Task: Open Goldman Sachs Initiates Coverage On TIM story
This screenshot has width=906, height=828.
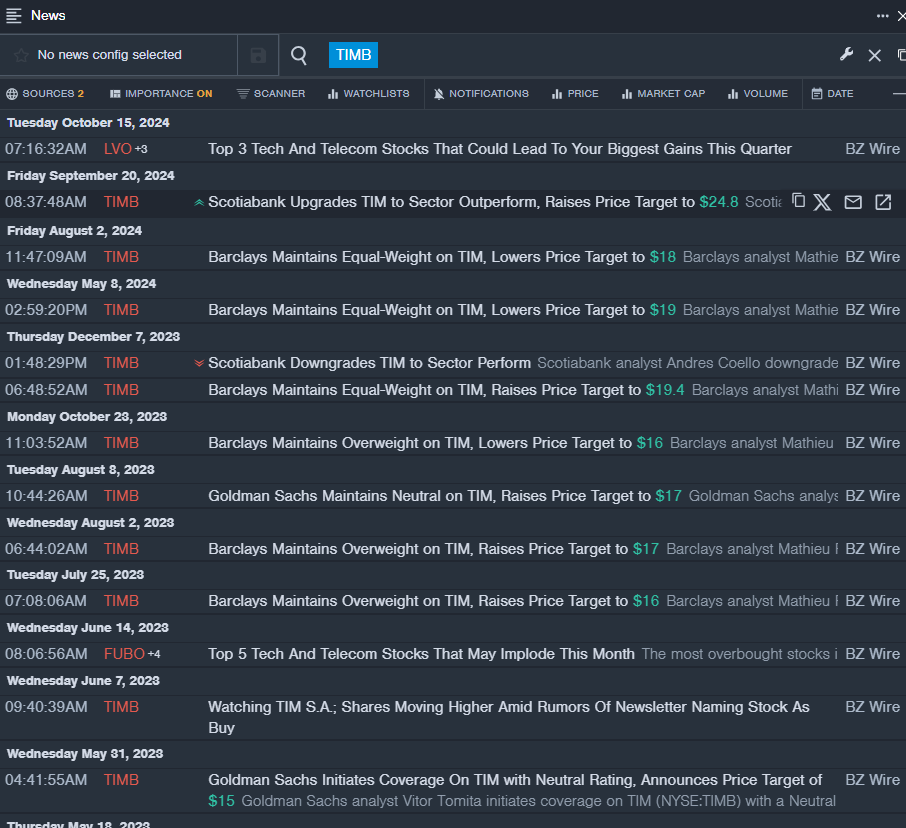Action: tap(515, 780)
